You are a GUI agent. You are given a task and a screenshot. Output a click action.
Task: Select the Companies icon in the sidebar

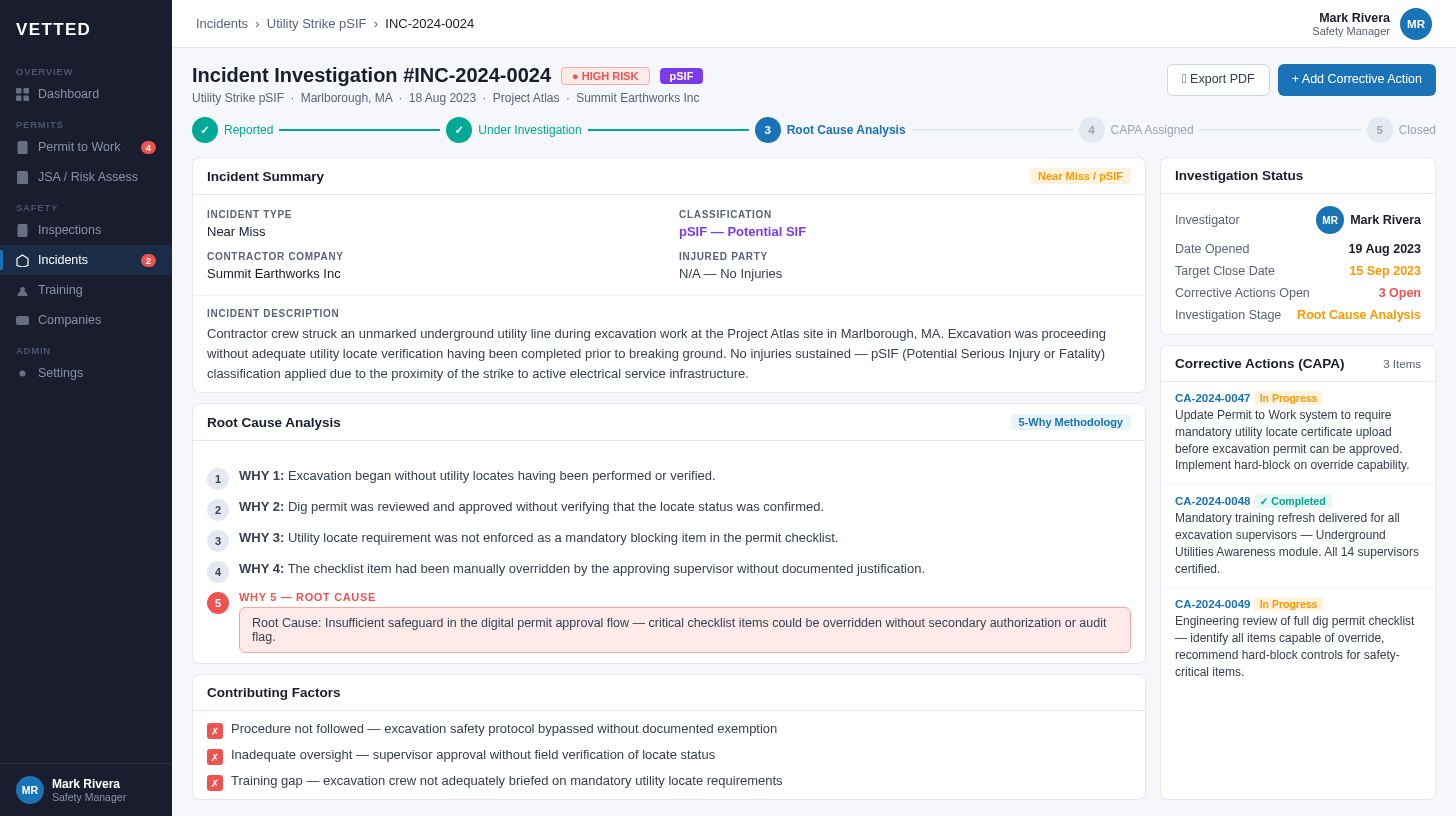(23, 320)
